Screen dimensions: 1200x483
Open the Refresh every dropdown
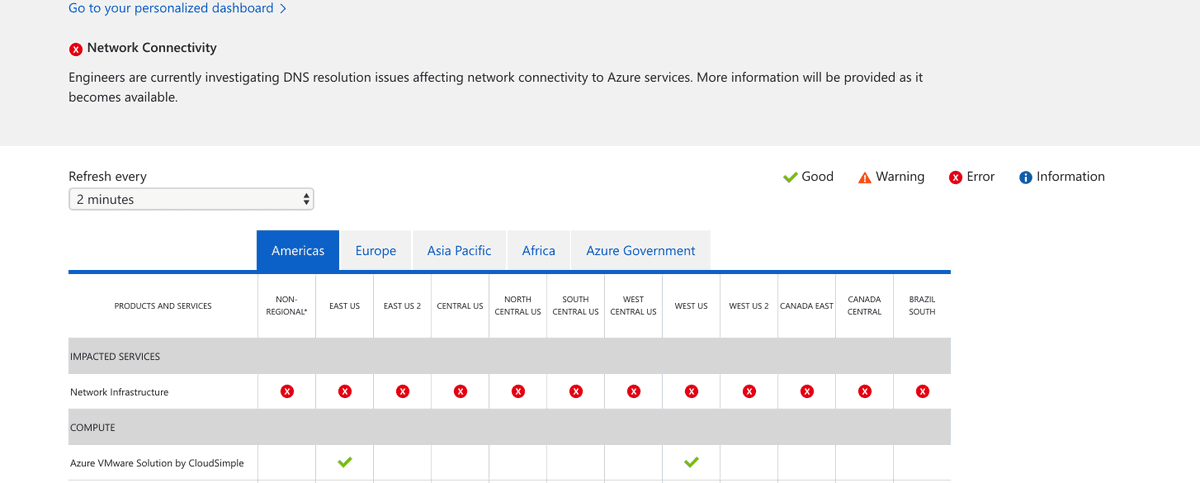[x=191, y=199]
